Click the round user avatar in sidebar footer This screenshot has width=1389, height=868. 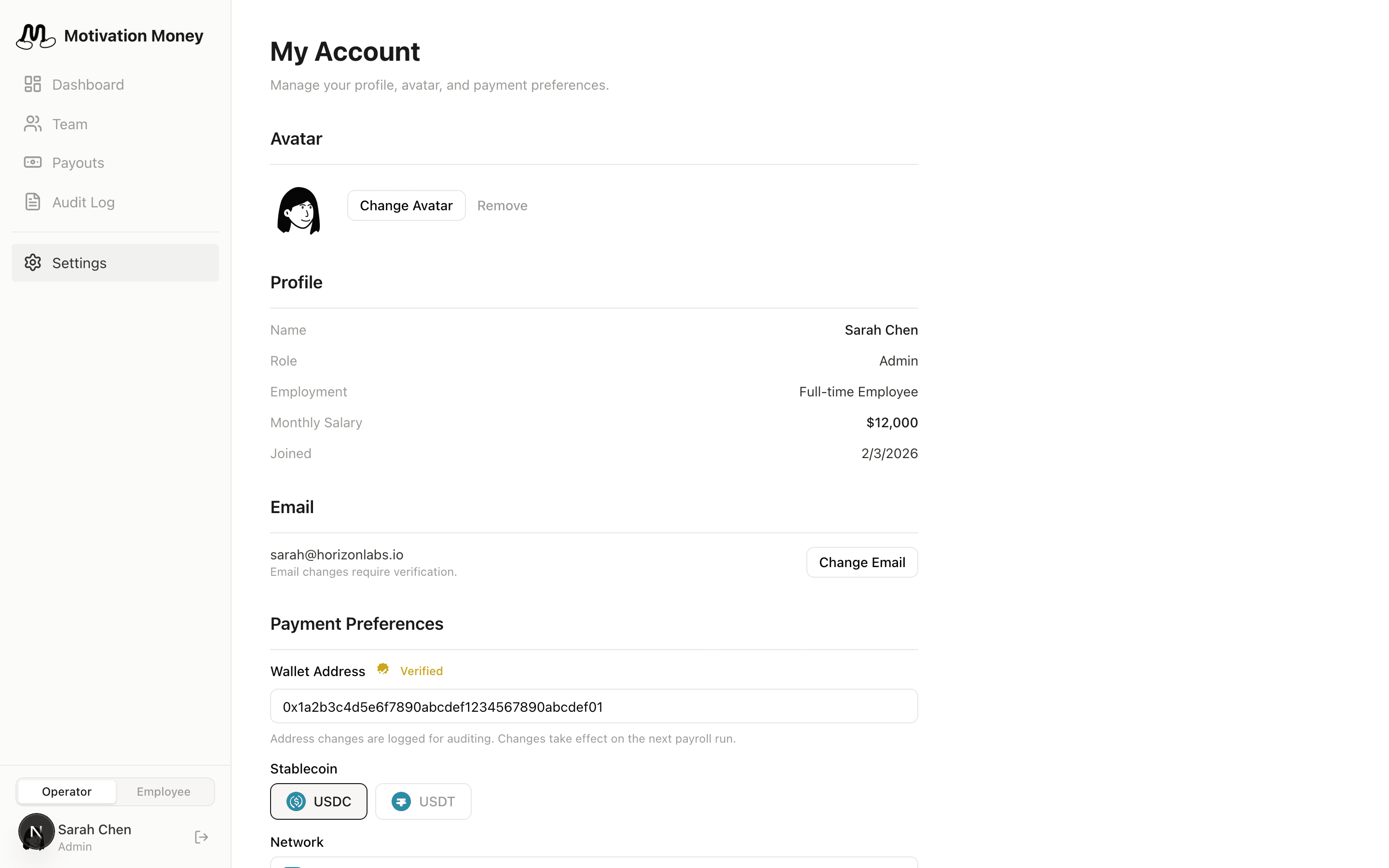pyautogui.click(x=36, y=831)
